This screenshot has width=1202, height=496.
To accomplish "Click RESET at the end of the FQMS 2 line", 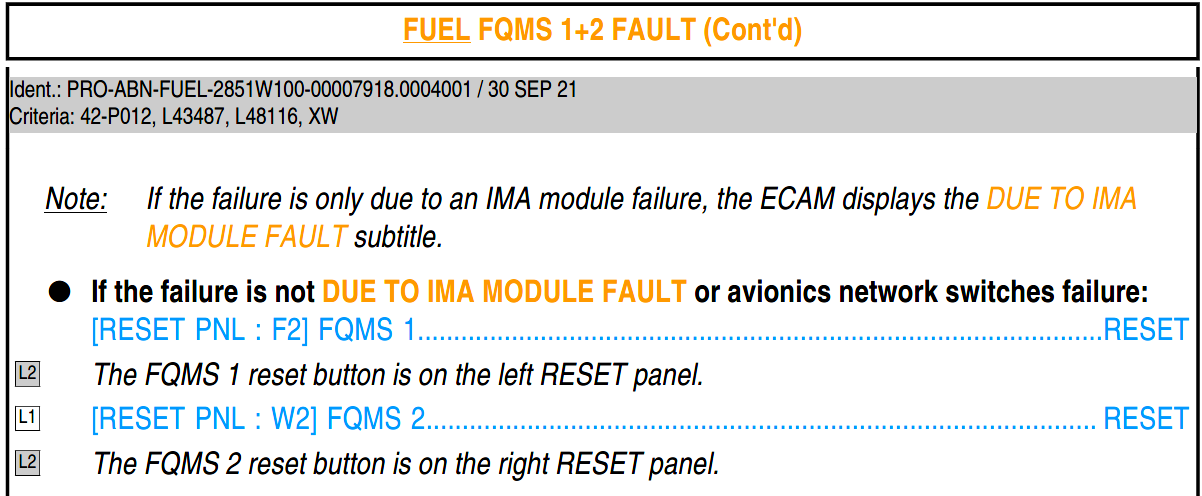I will (1145, 418).
